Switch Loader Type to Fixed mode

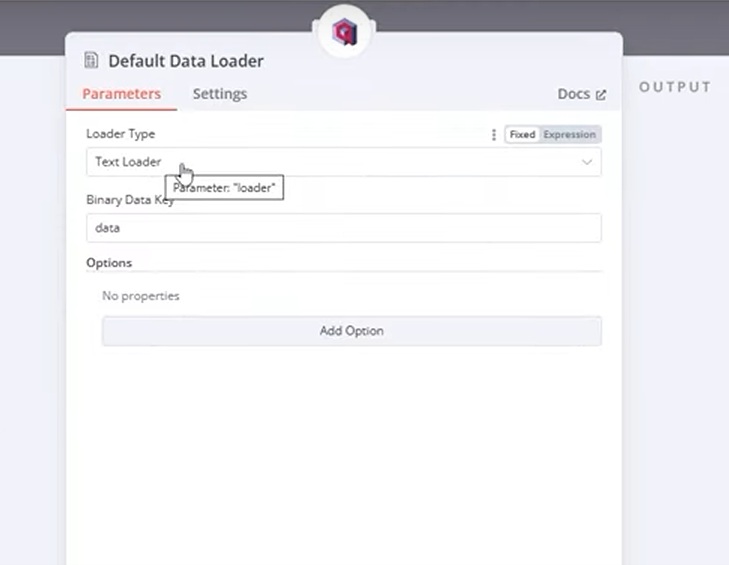click(522, 135)
